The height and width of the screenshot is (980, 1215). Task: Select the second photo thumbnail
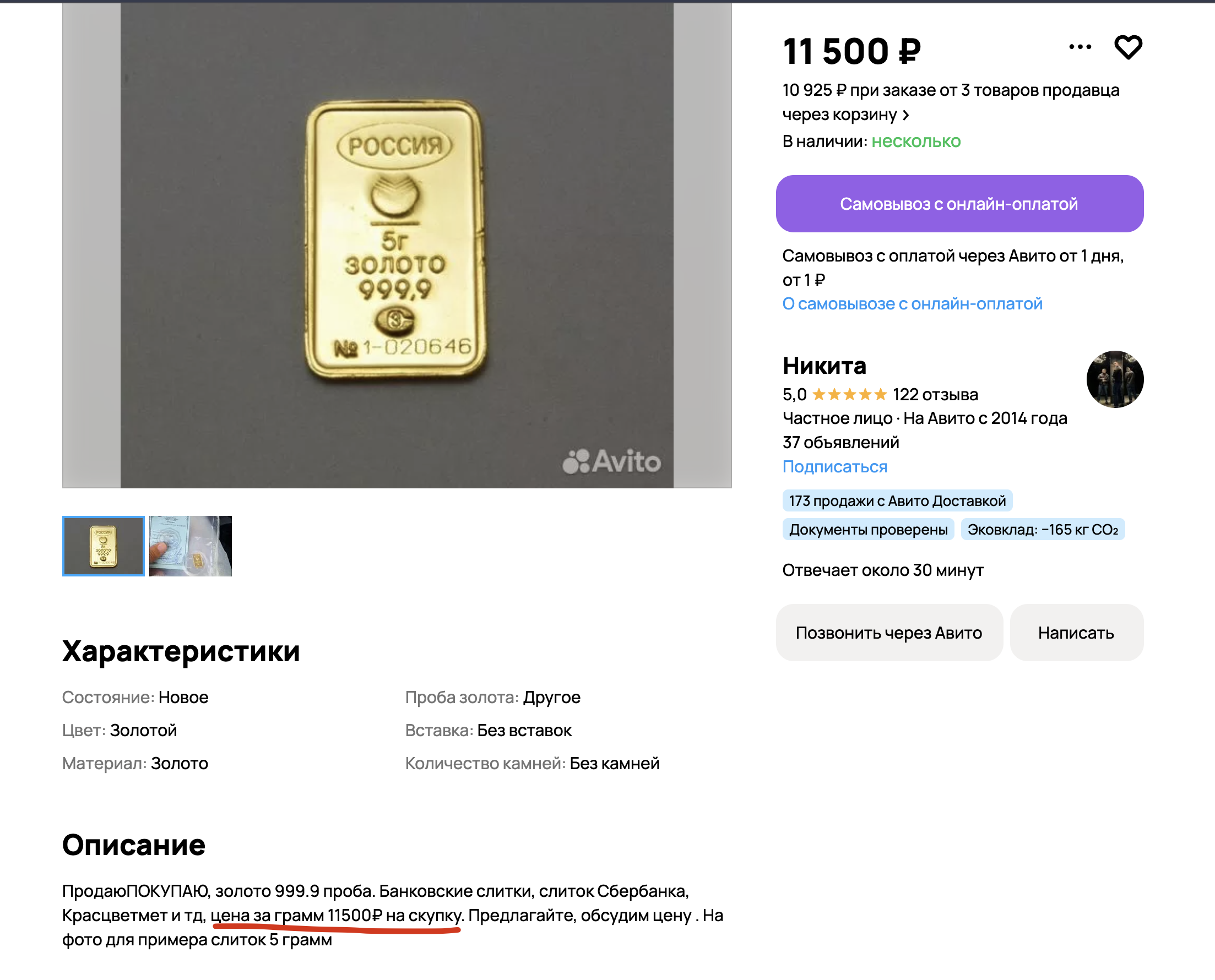point(190,546)
